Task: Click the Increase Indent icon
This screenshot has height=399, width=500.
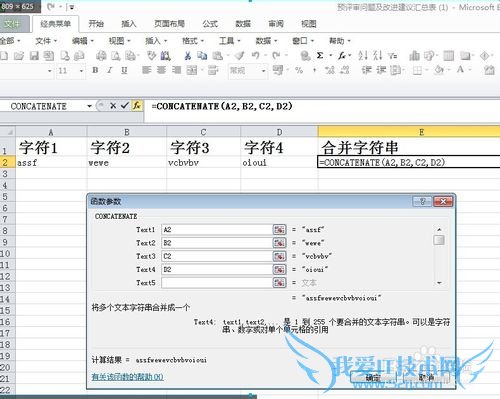Action: pos(381,70)
